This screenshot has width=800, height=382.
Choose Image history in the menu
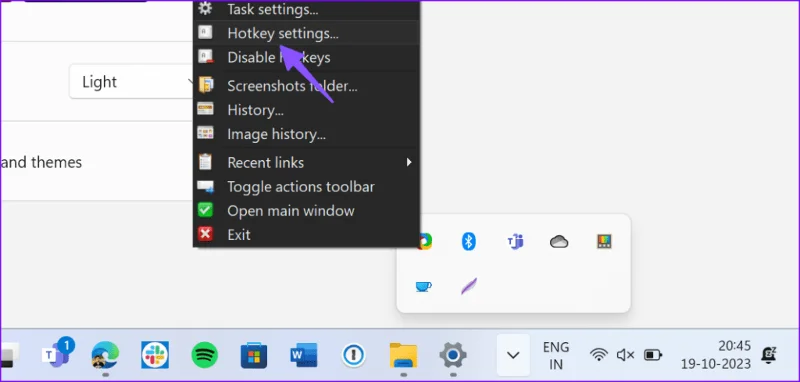point(307,134)
